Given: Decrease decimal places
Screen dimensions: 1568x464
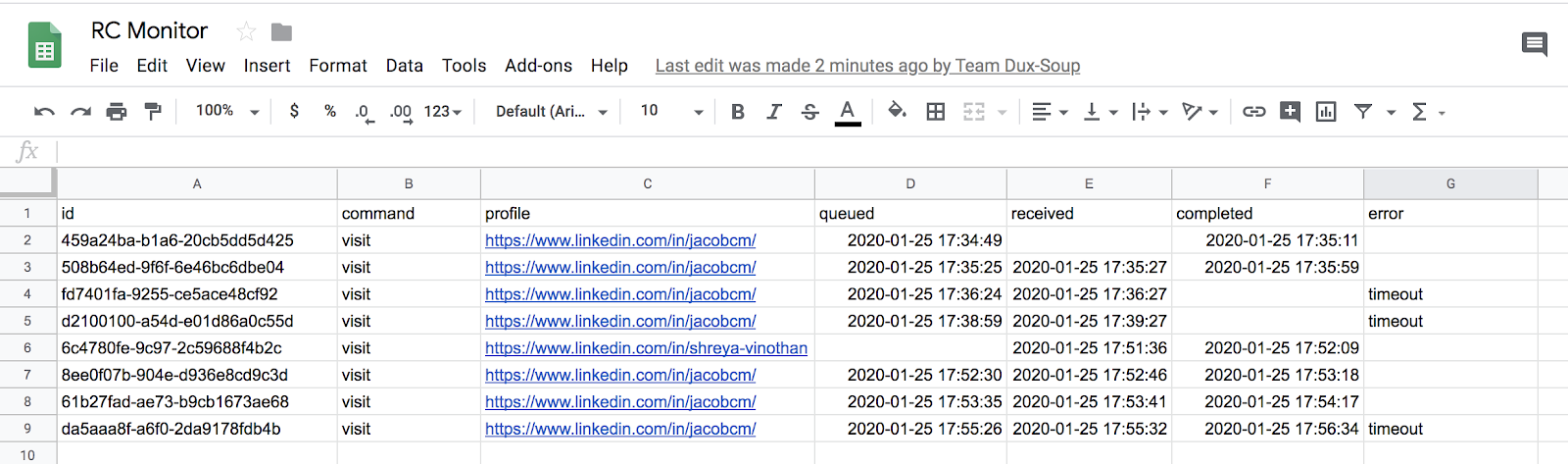Looking at the screenshot, I should coord(364,113).
